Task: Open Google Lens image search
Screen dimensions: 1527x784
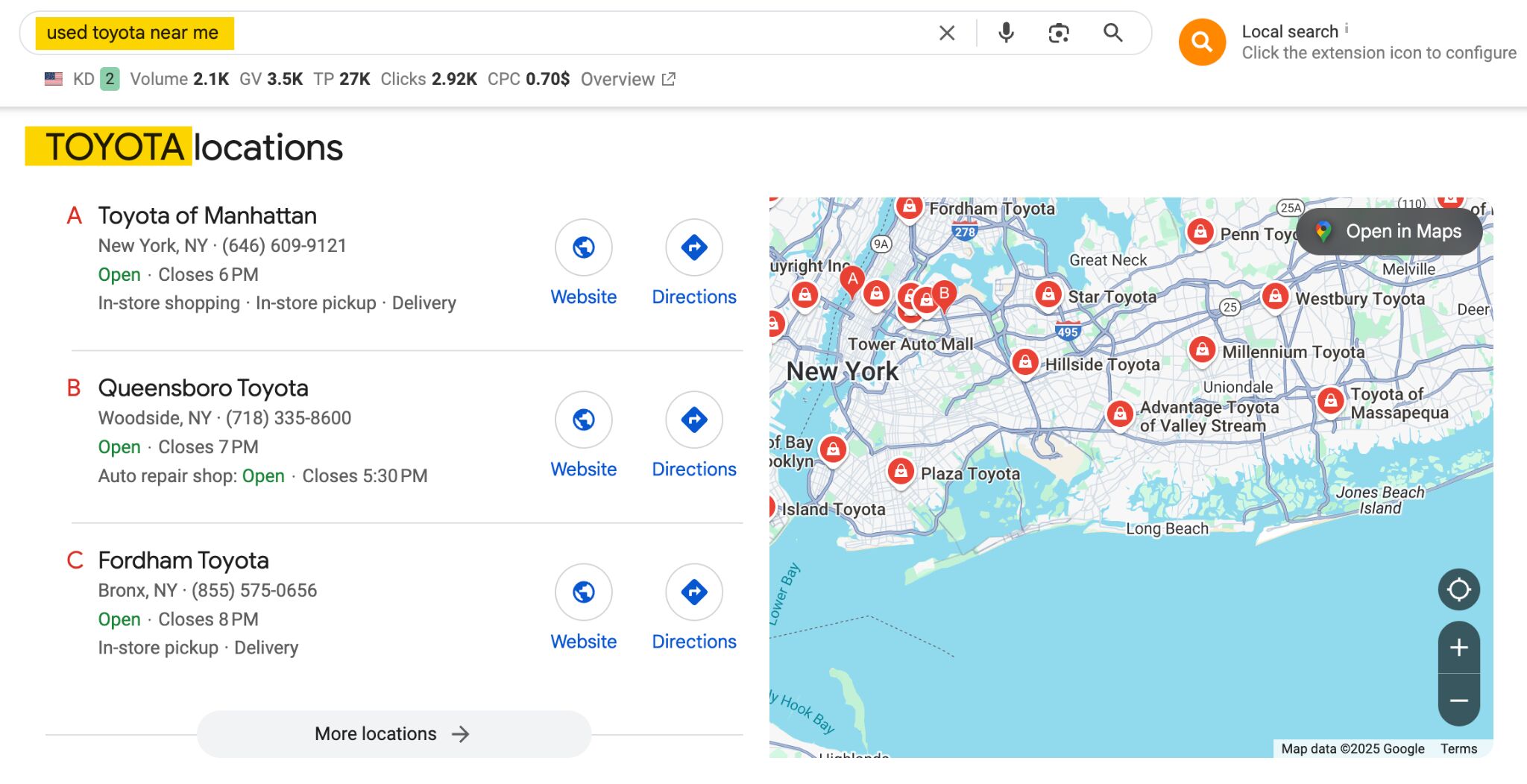Action: pos(1058,33)
